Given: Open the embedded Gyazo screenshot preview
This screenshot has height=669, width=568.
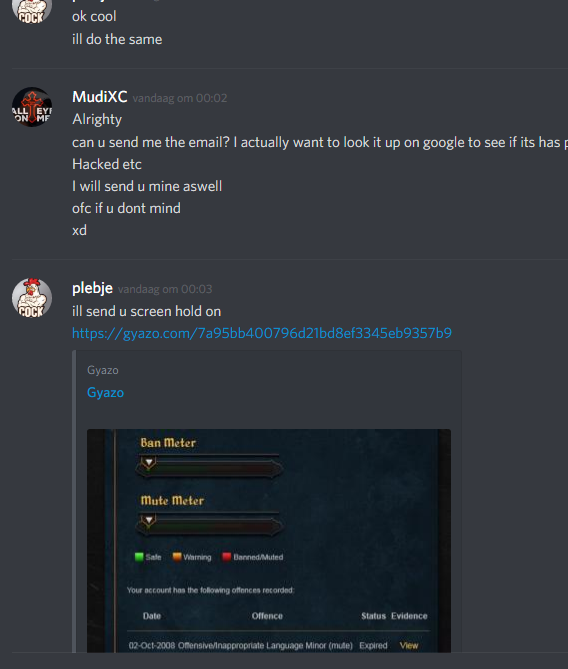Looking at the screenshot, I should (x=269, y=541).
